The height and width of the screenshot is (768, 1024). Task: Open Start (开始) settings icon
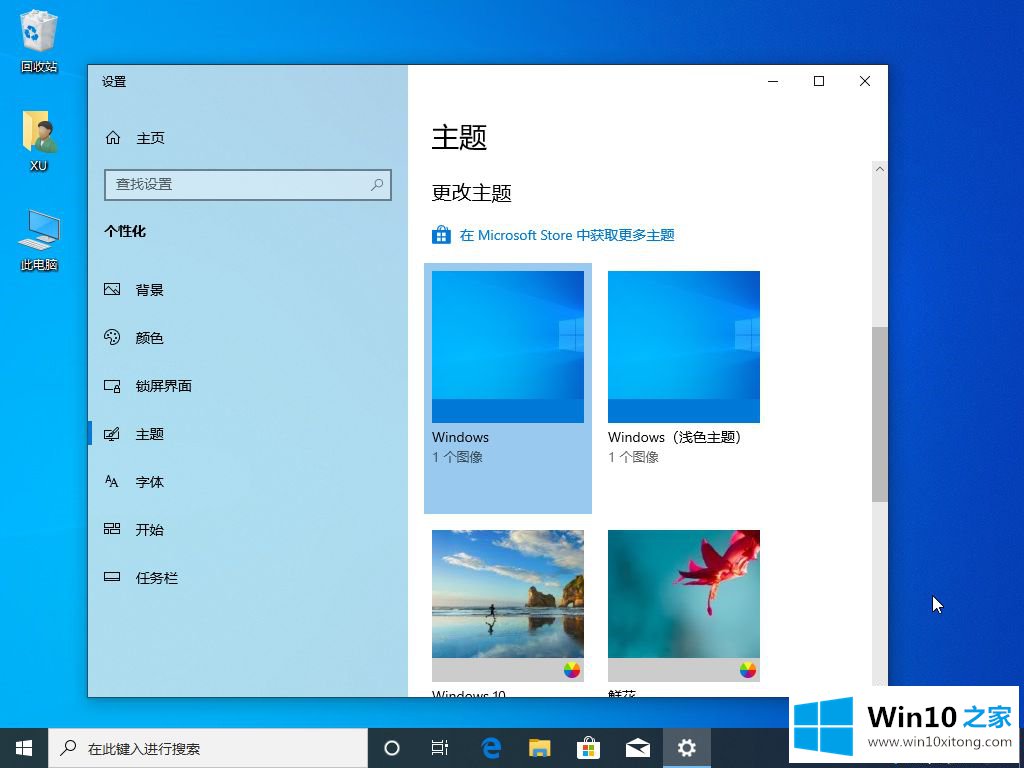point(113,530)
